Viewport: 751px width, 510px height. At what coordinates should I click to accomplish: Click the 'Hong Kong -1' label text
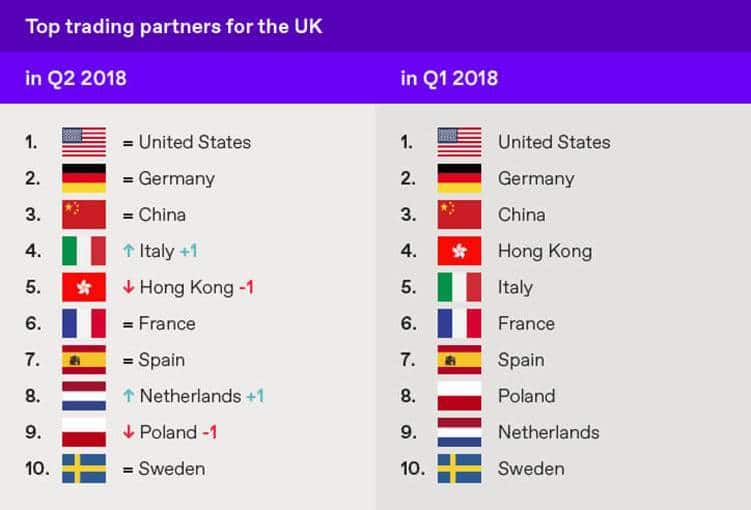(x=197, y=287)
